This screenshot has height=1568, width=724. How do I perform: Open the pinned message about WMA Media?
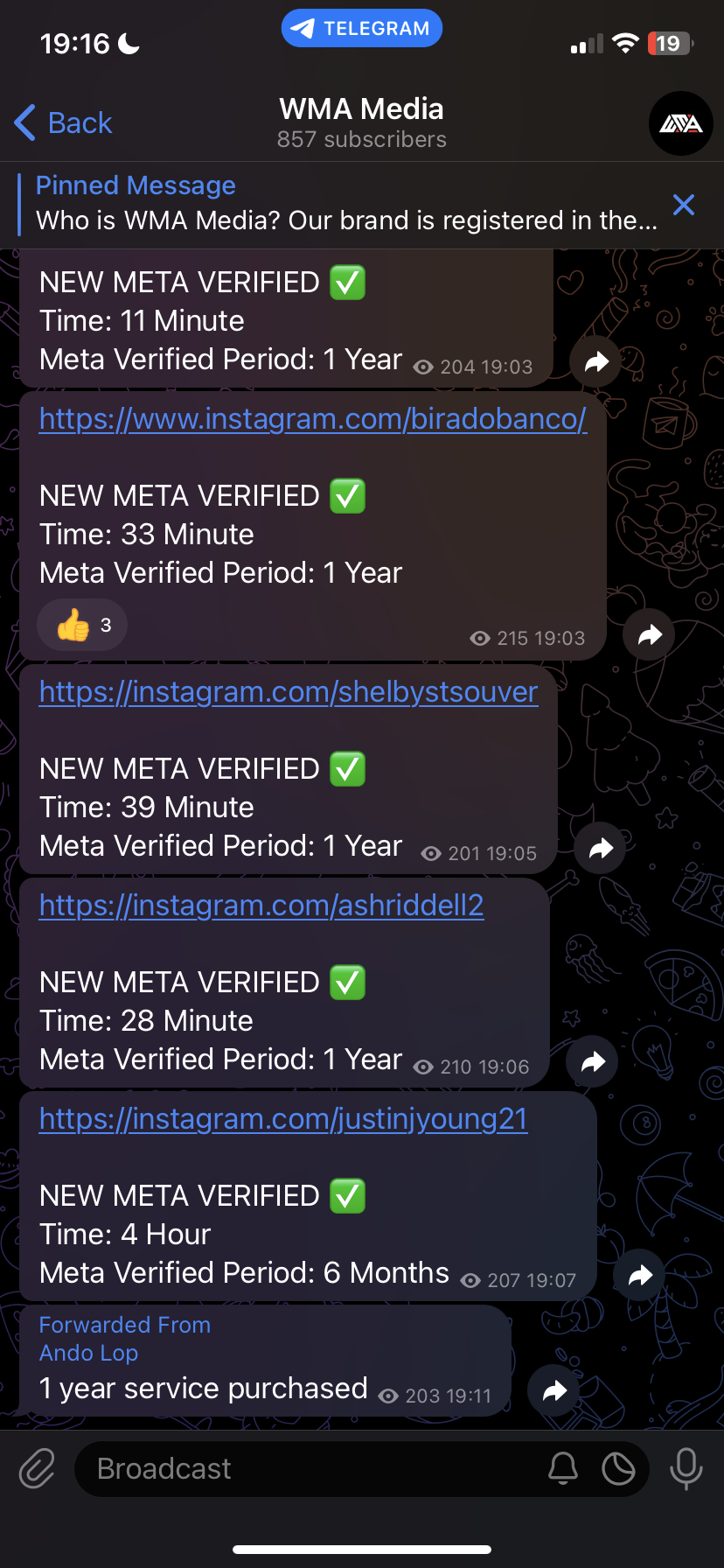(346, 204)
